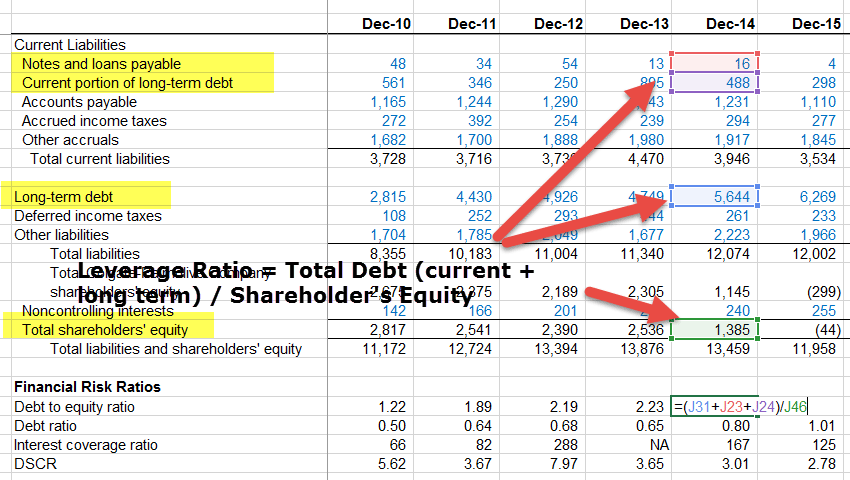This screenshot has height=480, width=850.
Task: Click the 'Notes and loans payable' label
Action: click(x=101, y=63)
